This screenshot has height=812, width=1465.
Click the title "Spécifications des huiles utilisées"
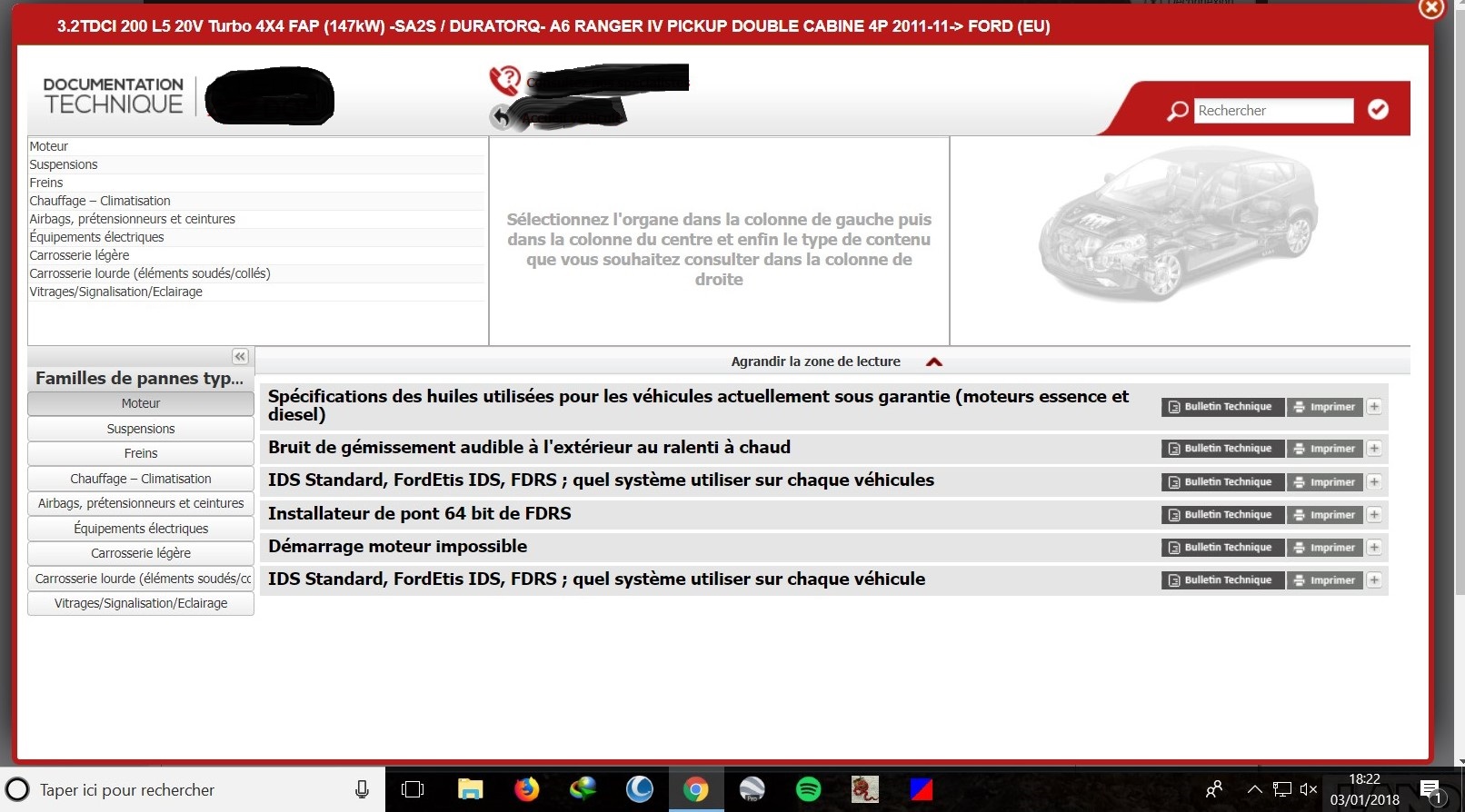click(x=698, y=405)
